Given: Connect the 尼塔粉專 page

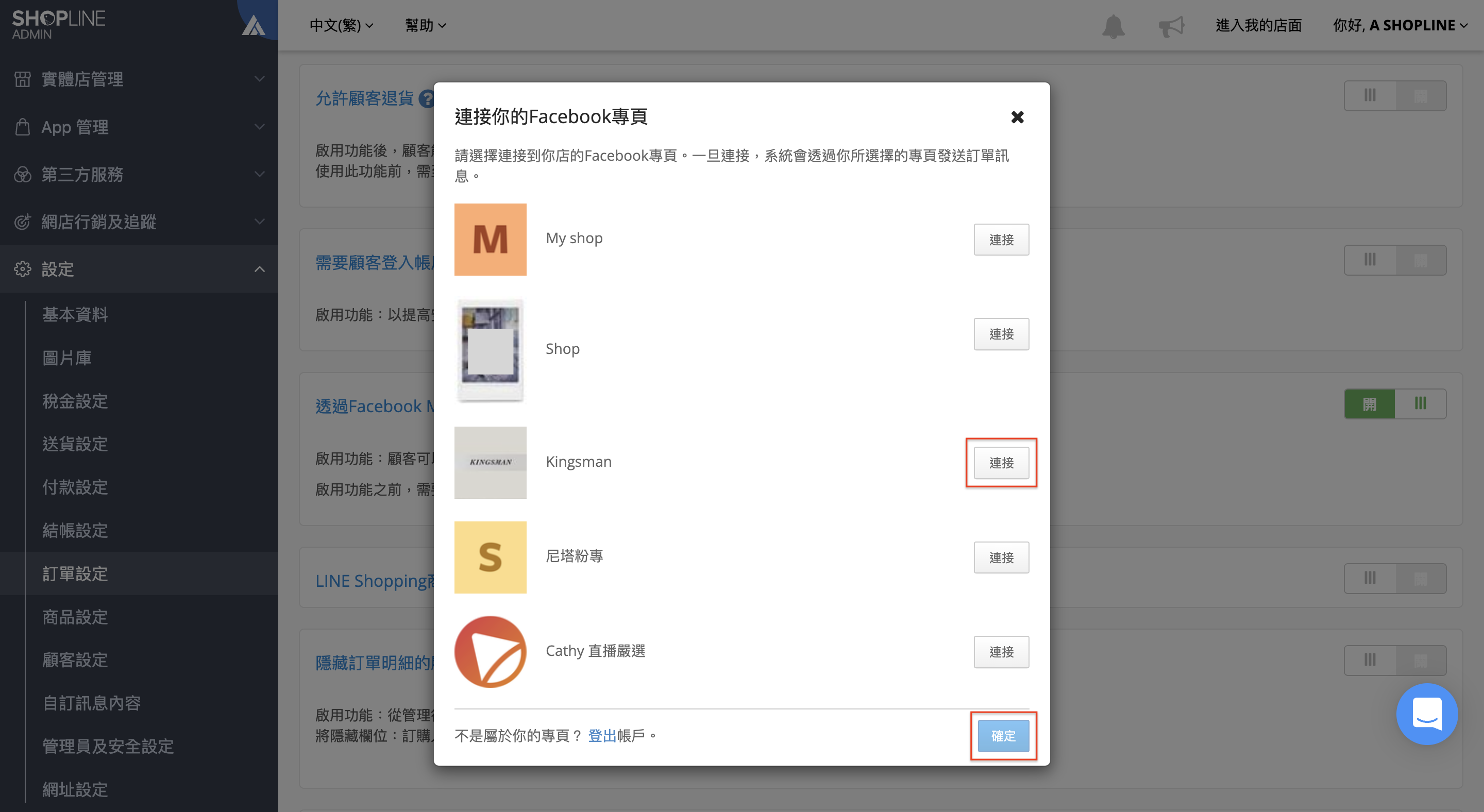Looking at the screenshot, I should pyautogui.click(x=1001, y=557).
